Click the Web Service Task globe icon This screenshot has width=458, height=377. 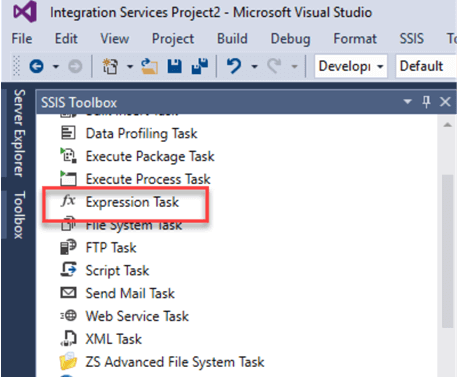click(x=68, y=316)
